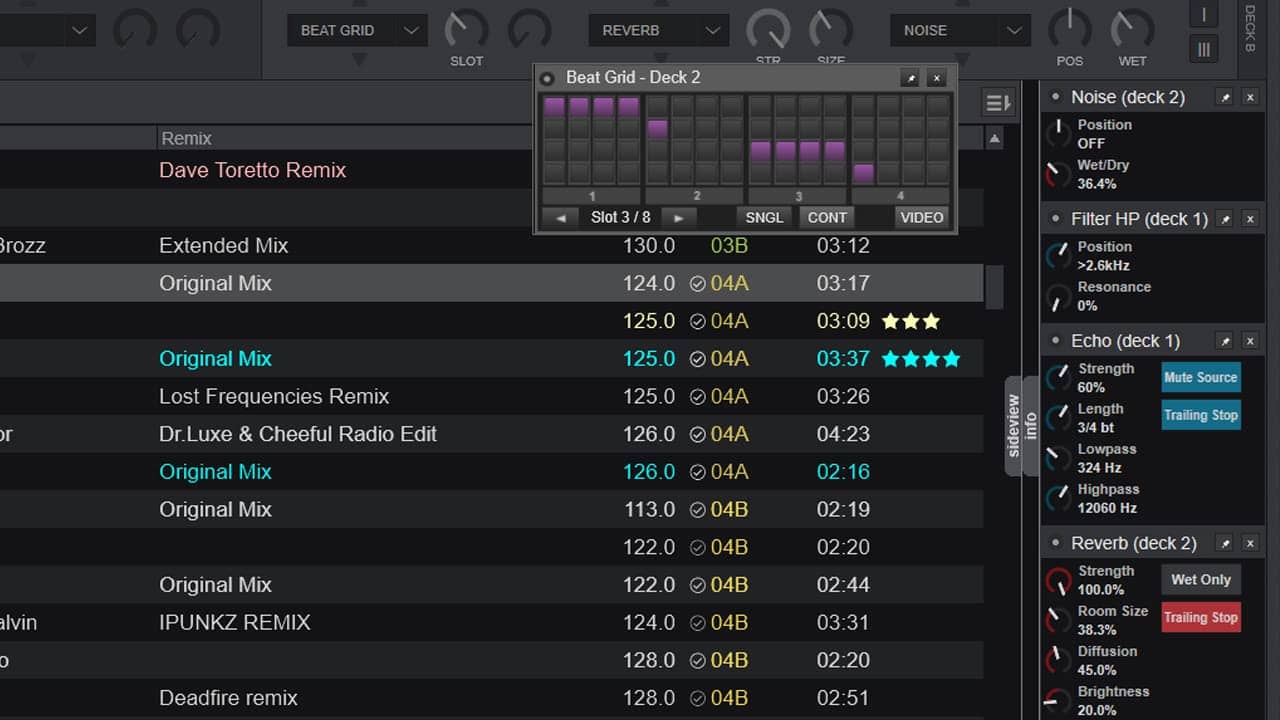Toggle Mute Source on the Echo effect
1280x720 pixels.
1200,377
